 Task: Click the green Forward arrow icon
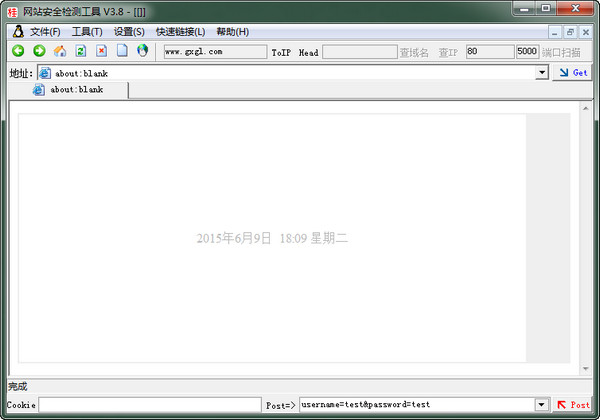click(39, 51)
